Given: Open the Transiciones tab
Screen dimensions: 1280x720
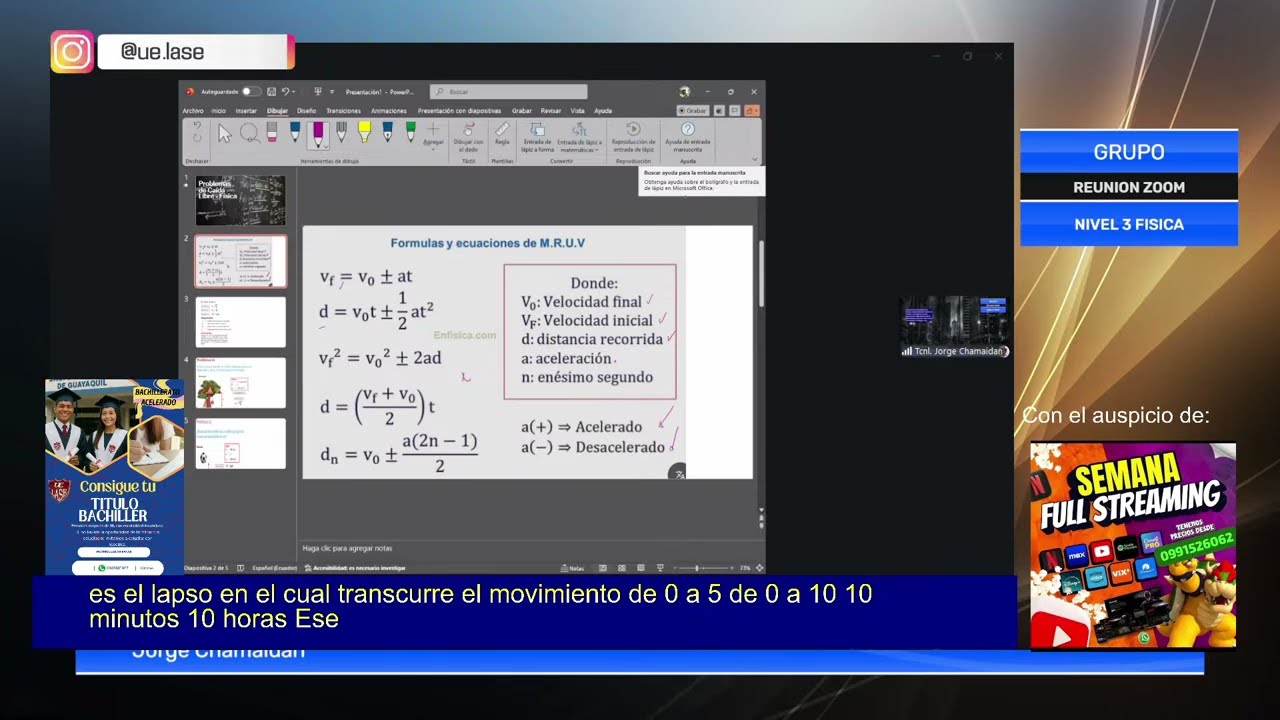Looking at the screenshot, I should pos(343,111).
